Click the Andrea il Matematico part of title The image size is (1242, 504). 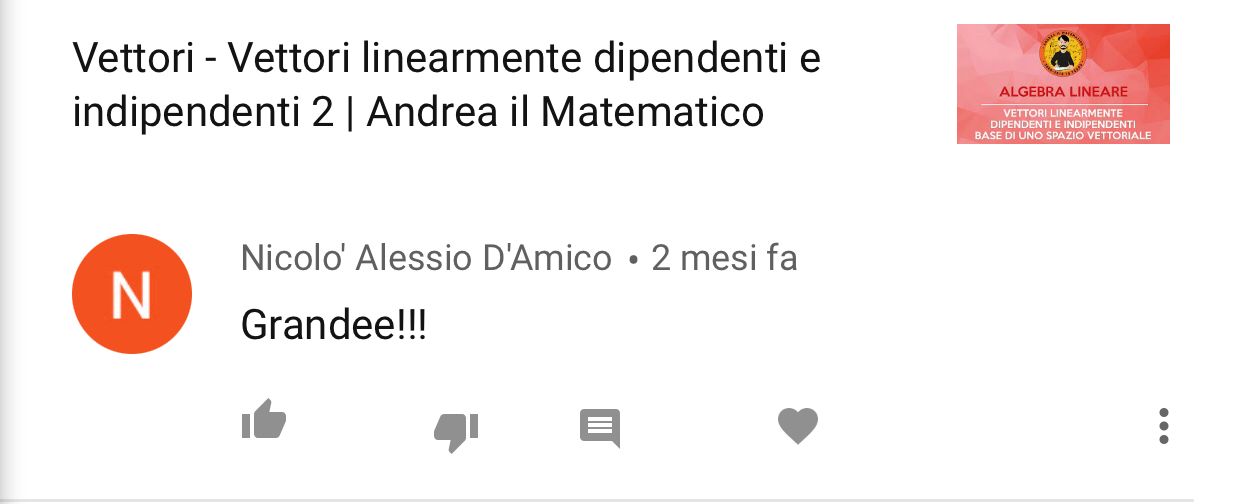pyautogui.click(x=565, y=112)
